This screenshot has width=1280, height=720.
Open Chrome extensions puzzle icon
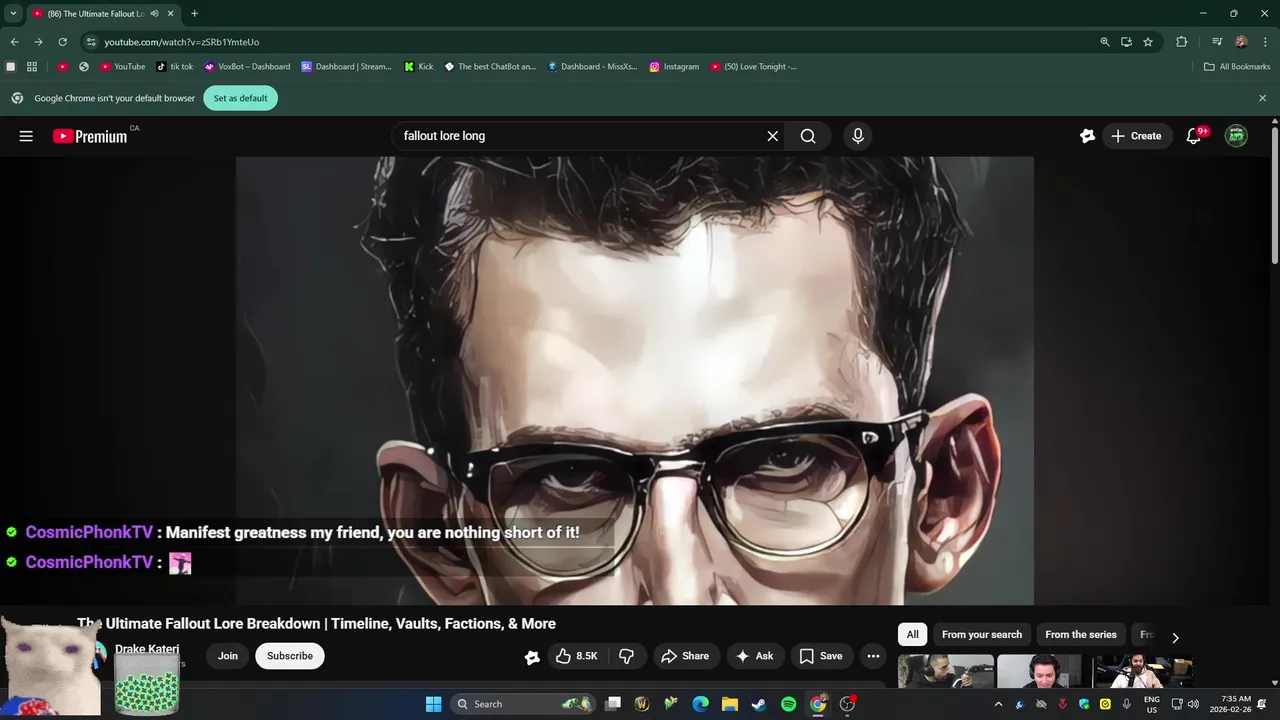pyautogui.click(x=1182, y=42)
